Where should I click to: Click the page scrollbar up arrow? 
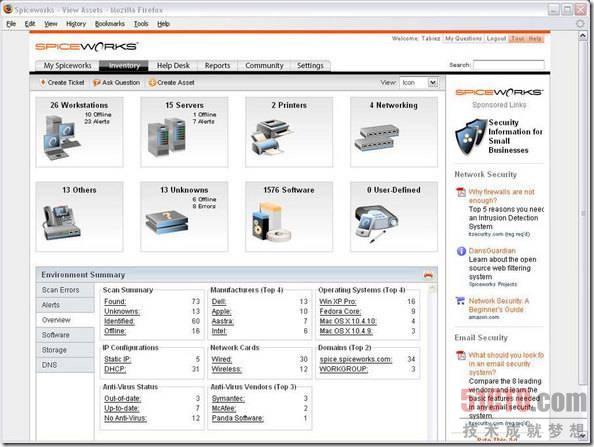(583, 36)
